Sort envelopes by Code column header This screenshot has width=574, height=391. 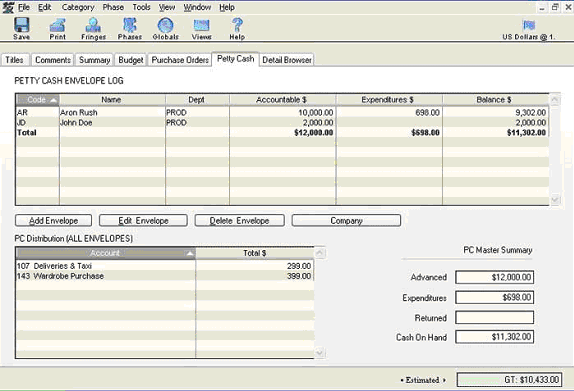(38, 100)
